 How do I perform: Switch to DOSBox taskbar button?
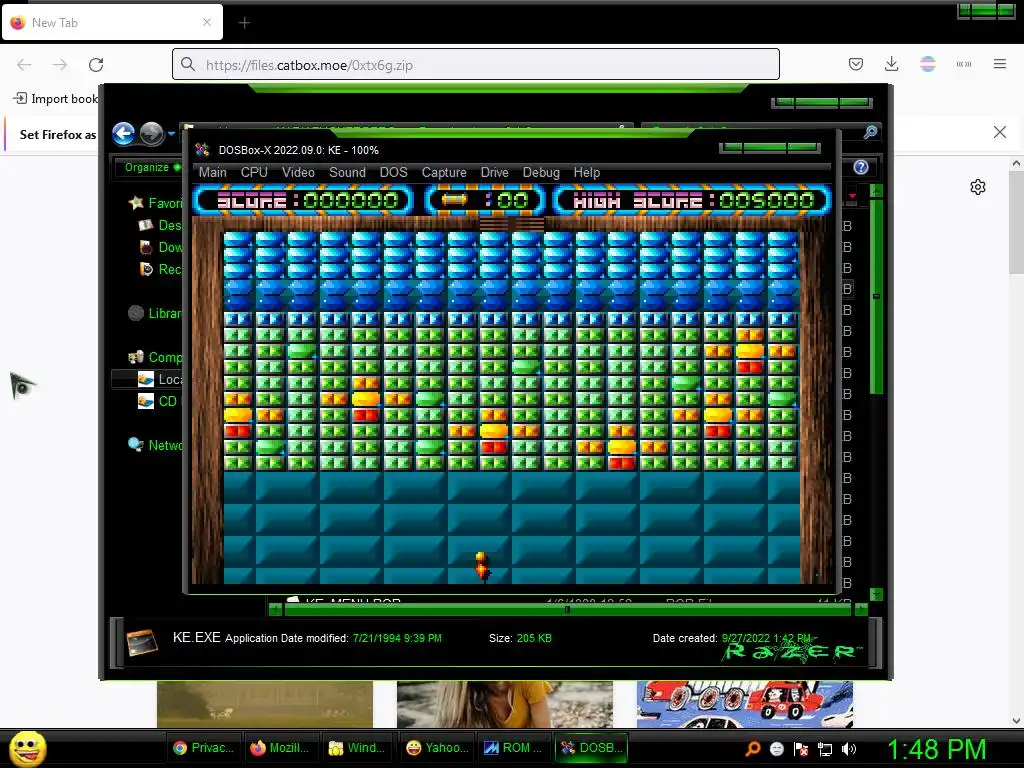click(592, 748)
